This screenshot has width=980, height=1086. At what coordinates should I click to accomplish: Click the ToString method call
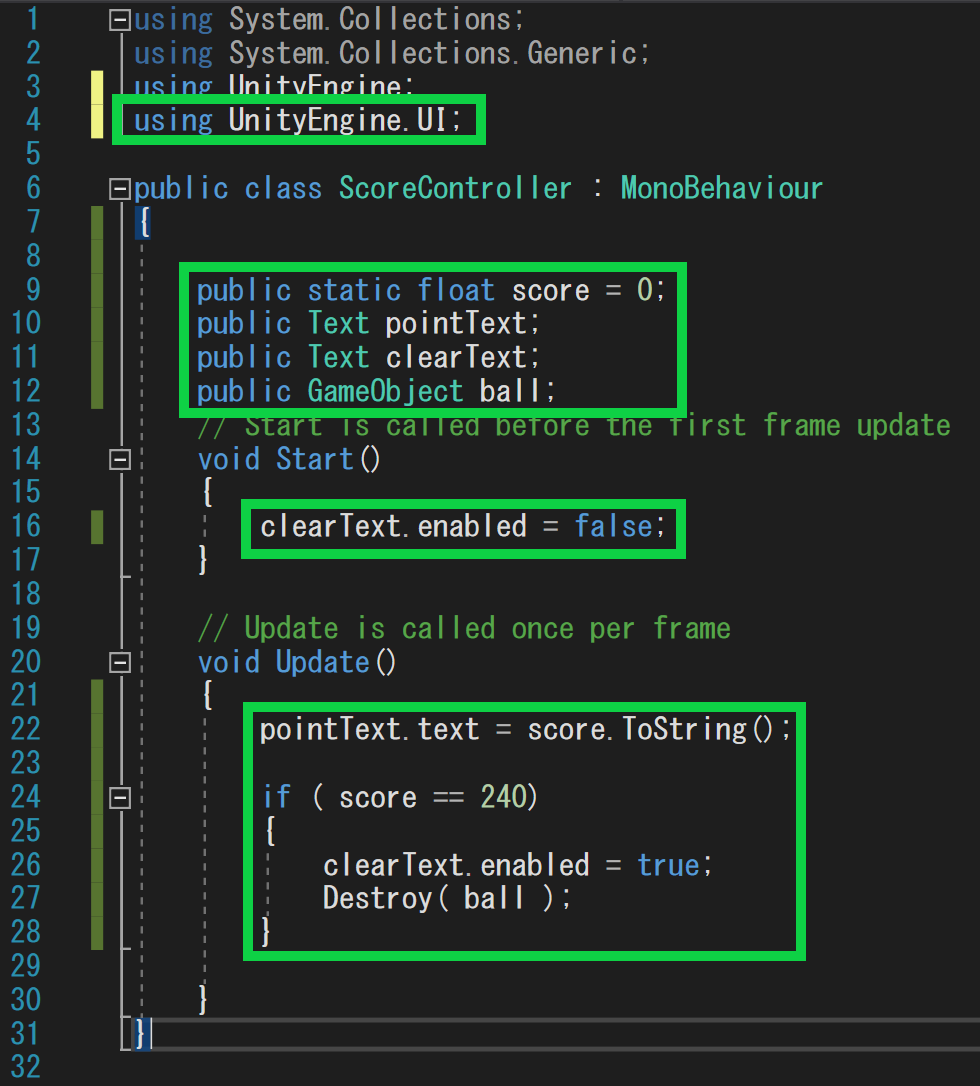pos(684,729)
